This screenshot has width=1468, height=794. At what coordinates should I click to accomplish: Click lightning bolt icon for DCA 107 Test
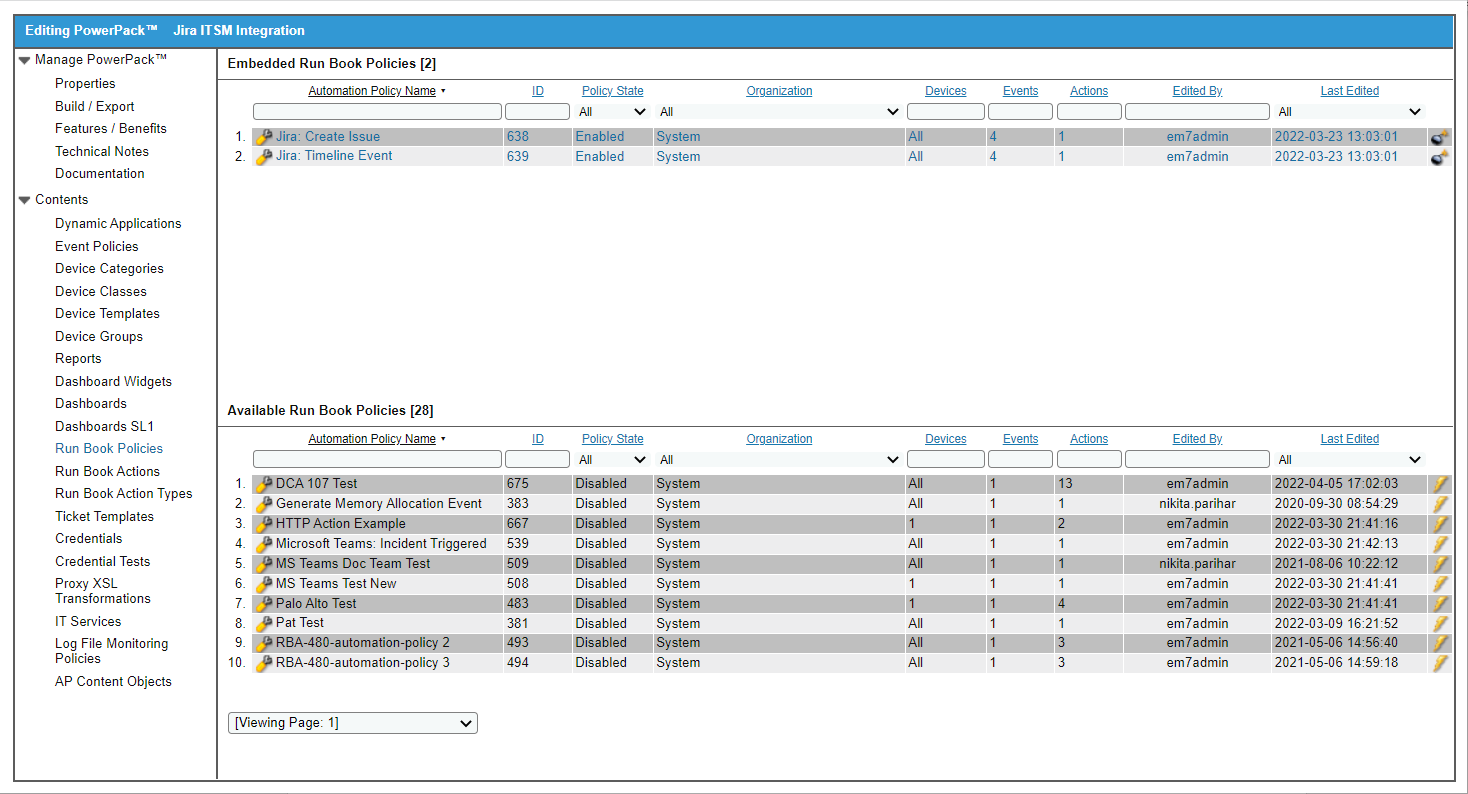click(1440, 484)
